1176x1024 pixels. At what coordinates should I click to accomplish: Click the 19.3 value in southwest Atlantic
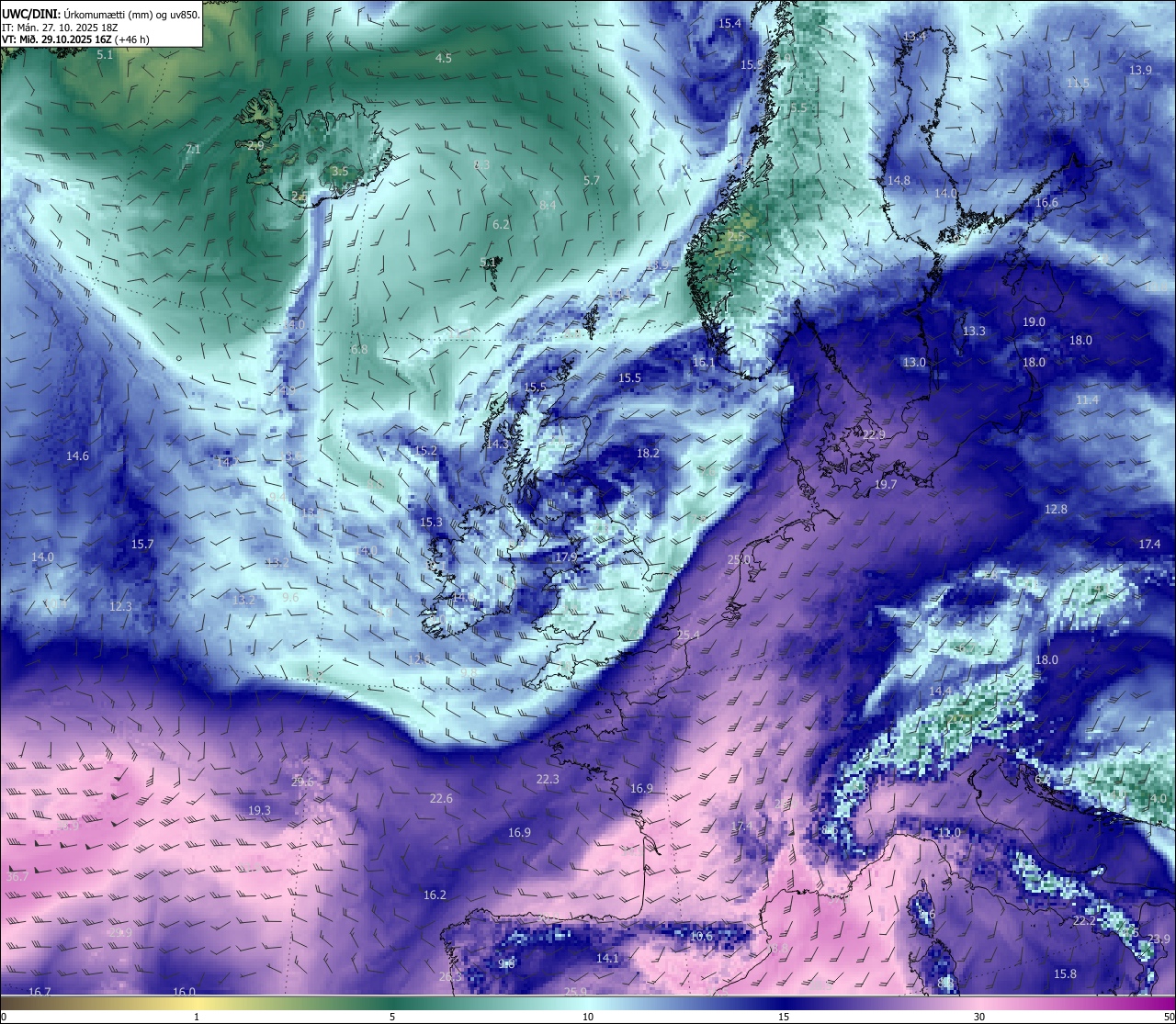(259, 810)
